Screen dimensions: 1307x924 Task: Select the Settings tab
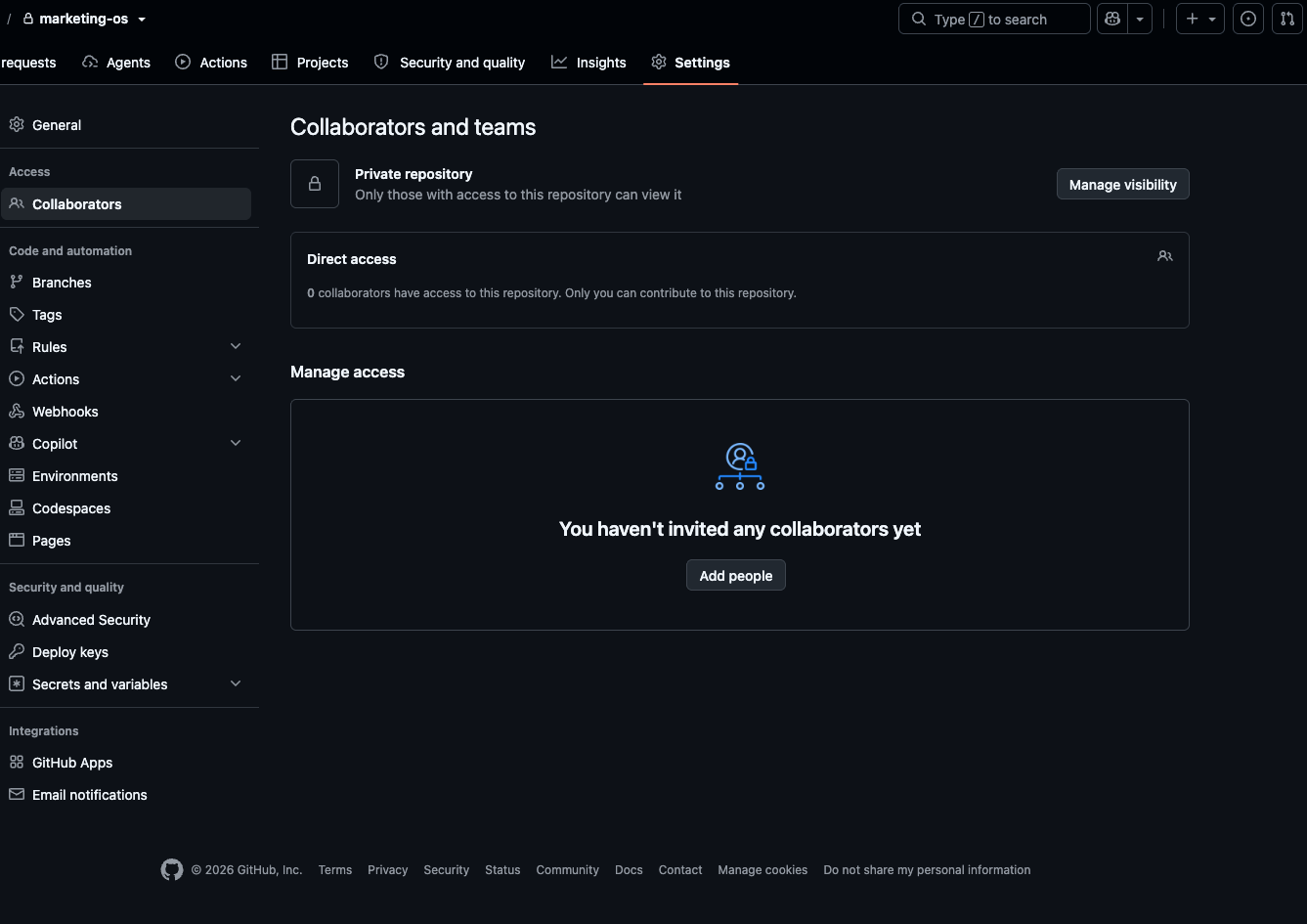690,63
